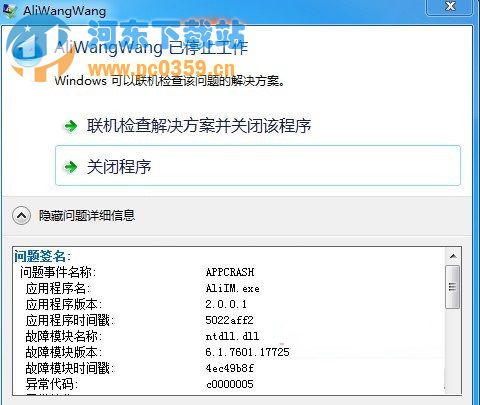Click the exception code c0000005 value
Viewport: 480px width, 405px height.
(230, 384)
